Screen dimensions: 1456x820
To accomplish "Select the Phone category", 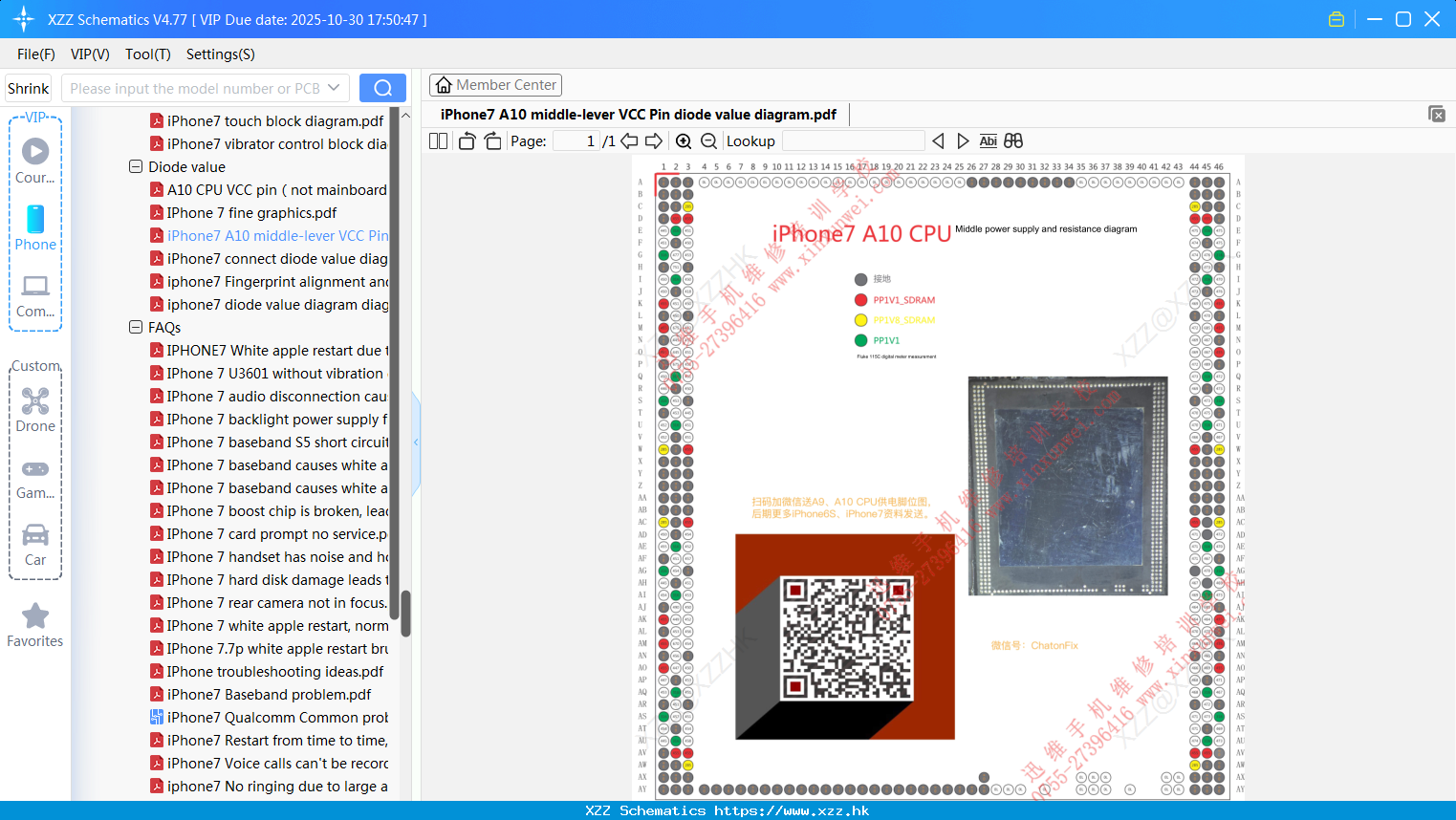I will click(x=35, y=227).
